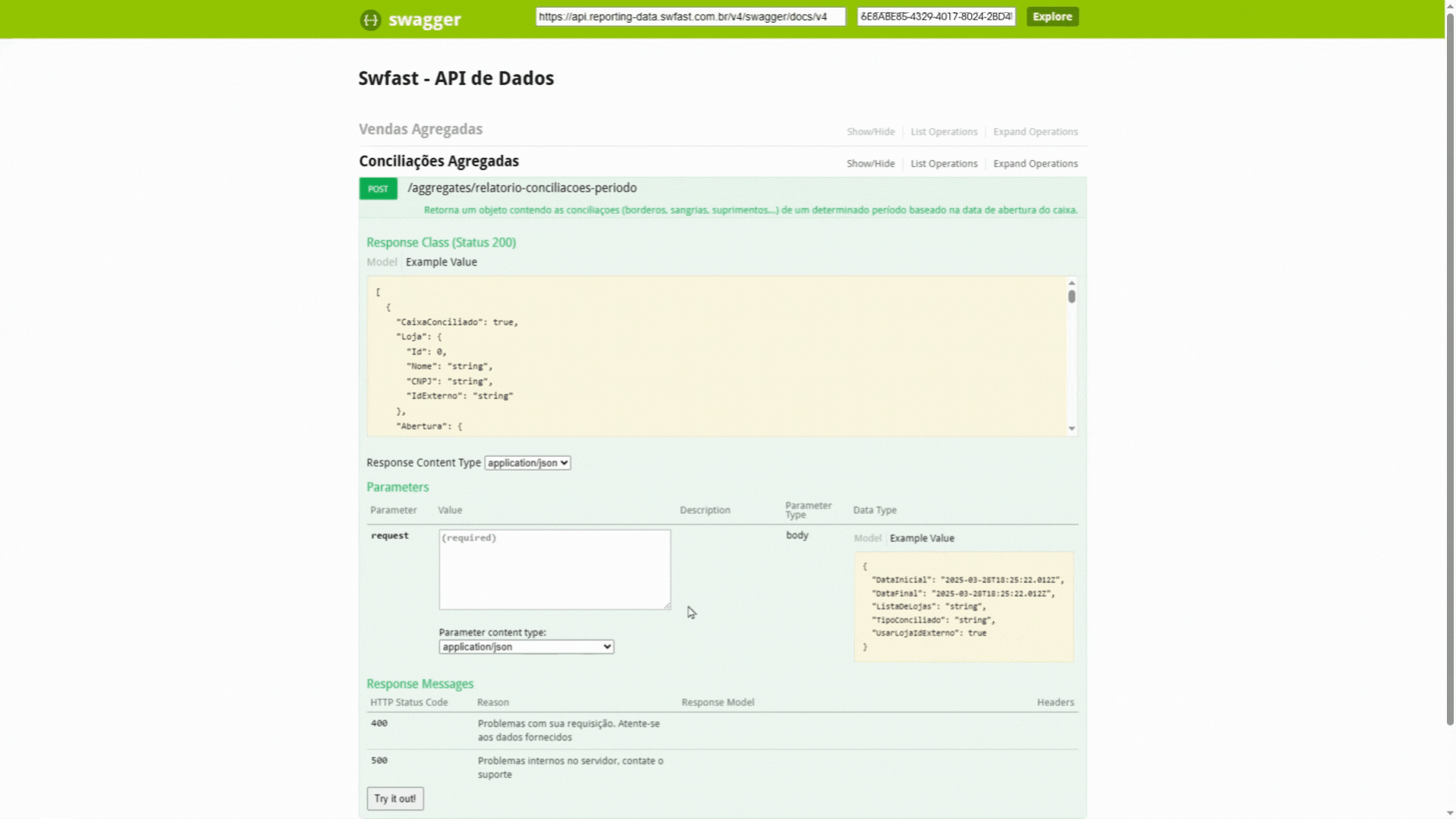Viewport: 1456px width, 819px height.
Task: Click 'Problemas com sua requisição' reason text
Action: (x=568, y=730)
